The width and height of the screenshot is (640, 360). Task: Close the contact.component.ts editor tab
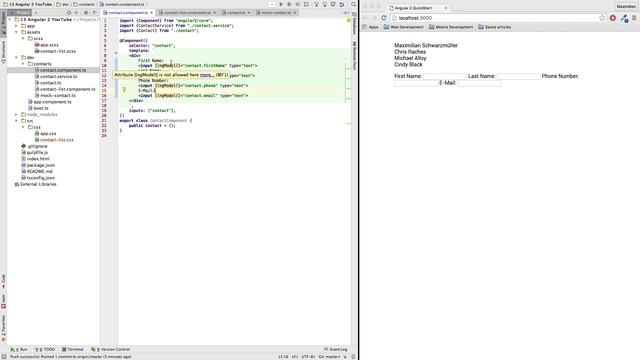(x=151, y=13)
